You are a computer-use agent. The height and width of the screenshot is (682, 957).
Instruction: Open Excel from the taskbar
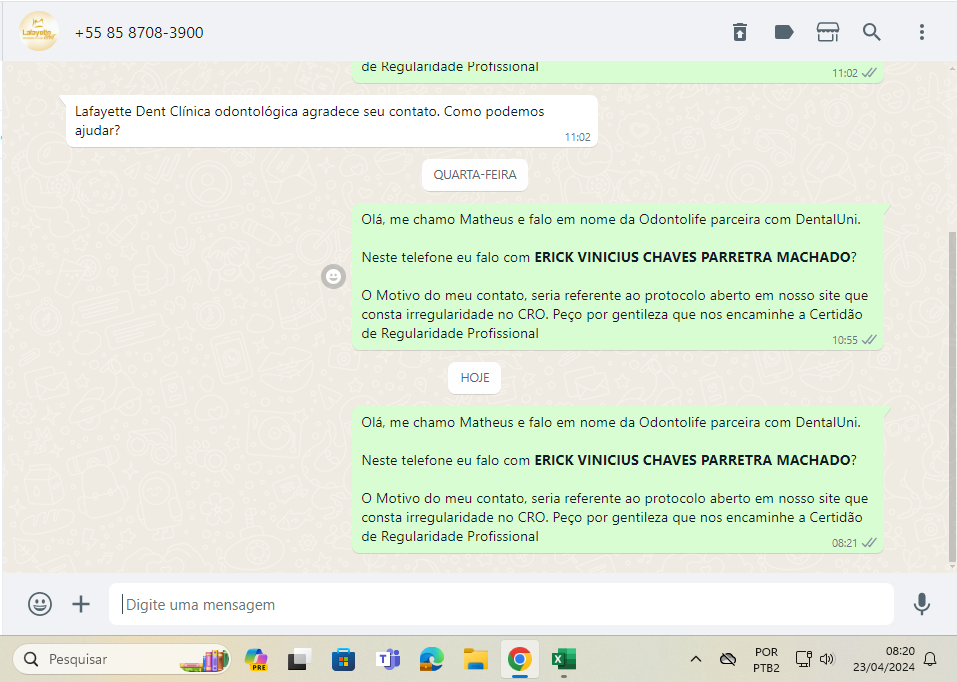(563, 659)
